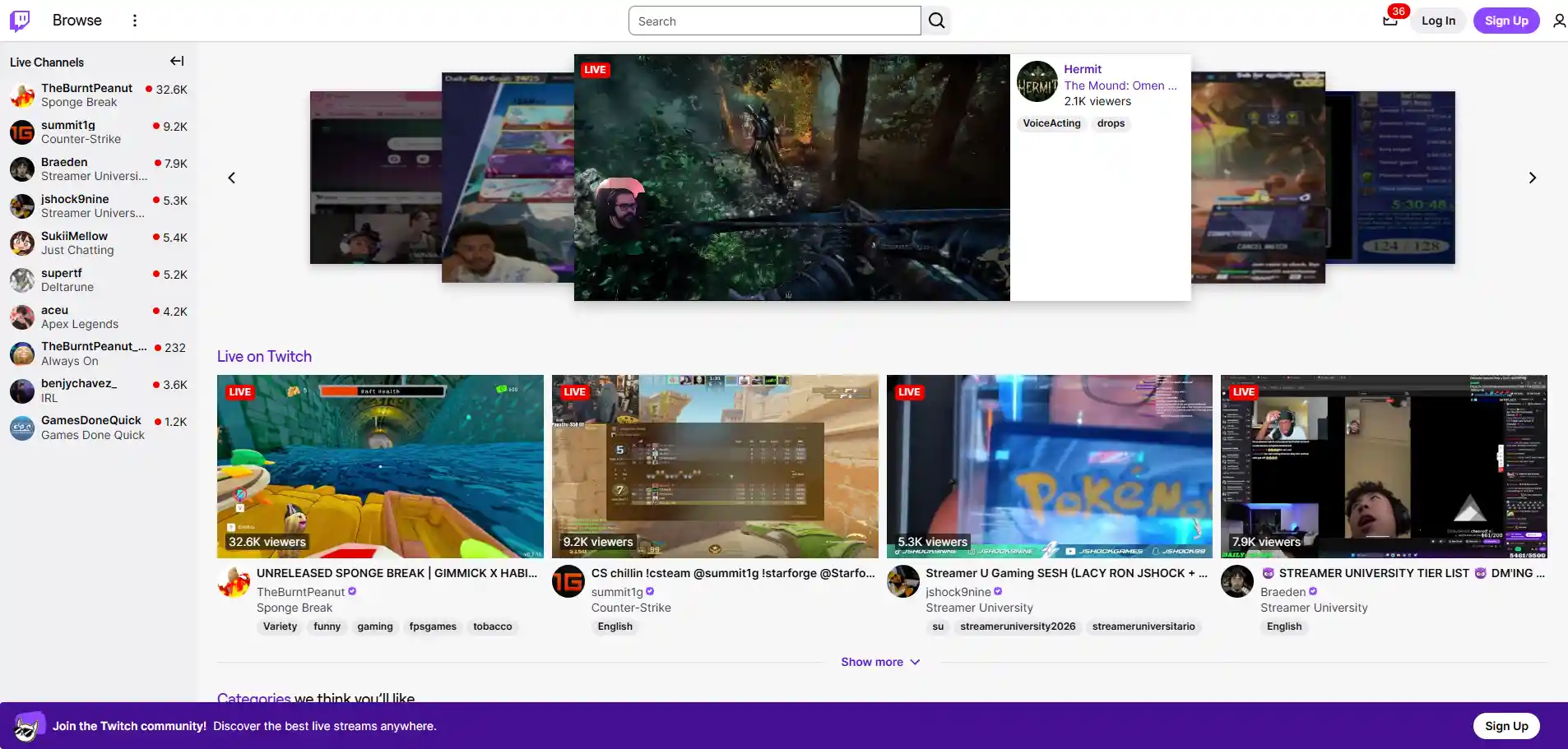Open the rightmost carousel stream thumbnail
1568x749 pixels.
(x=1390, y=178)
